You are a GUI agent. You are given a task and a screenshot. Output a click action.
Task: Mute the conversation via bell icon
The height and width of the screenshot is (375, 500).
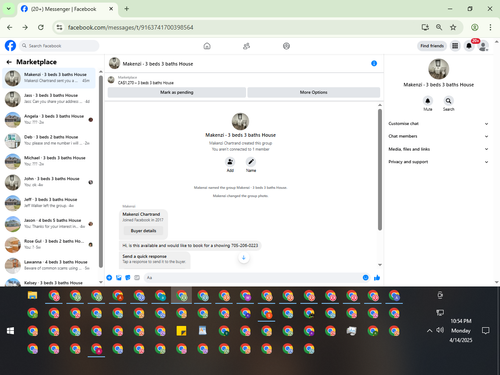pos(428,101)
